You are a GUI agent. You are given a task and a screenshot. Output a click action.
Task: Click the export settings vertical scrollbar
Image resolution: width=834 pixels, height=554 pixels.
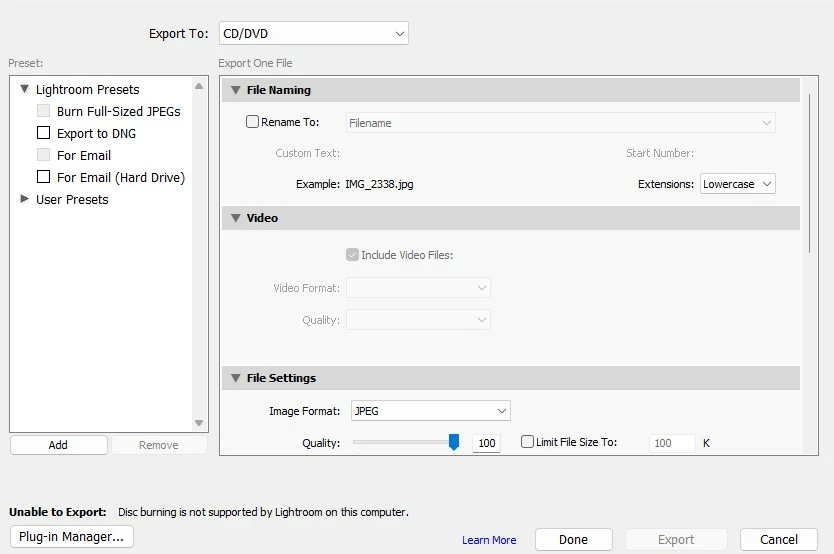pyautogui.click(x=810, y=173)
